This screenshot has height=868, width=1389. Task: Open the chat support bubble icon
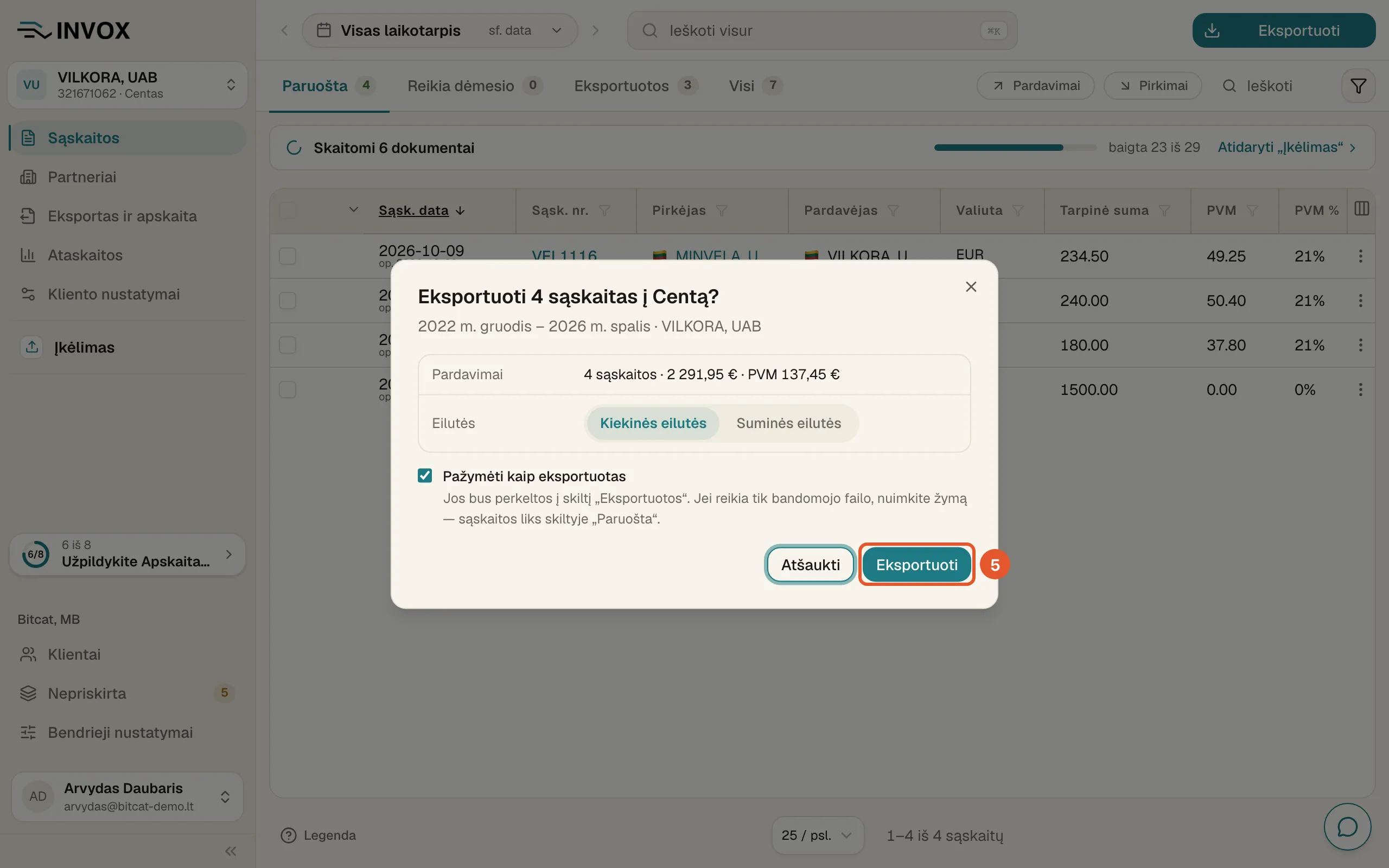click(1347, 827)
